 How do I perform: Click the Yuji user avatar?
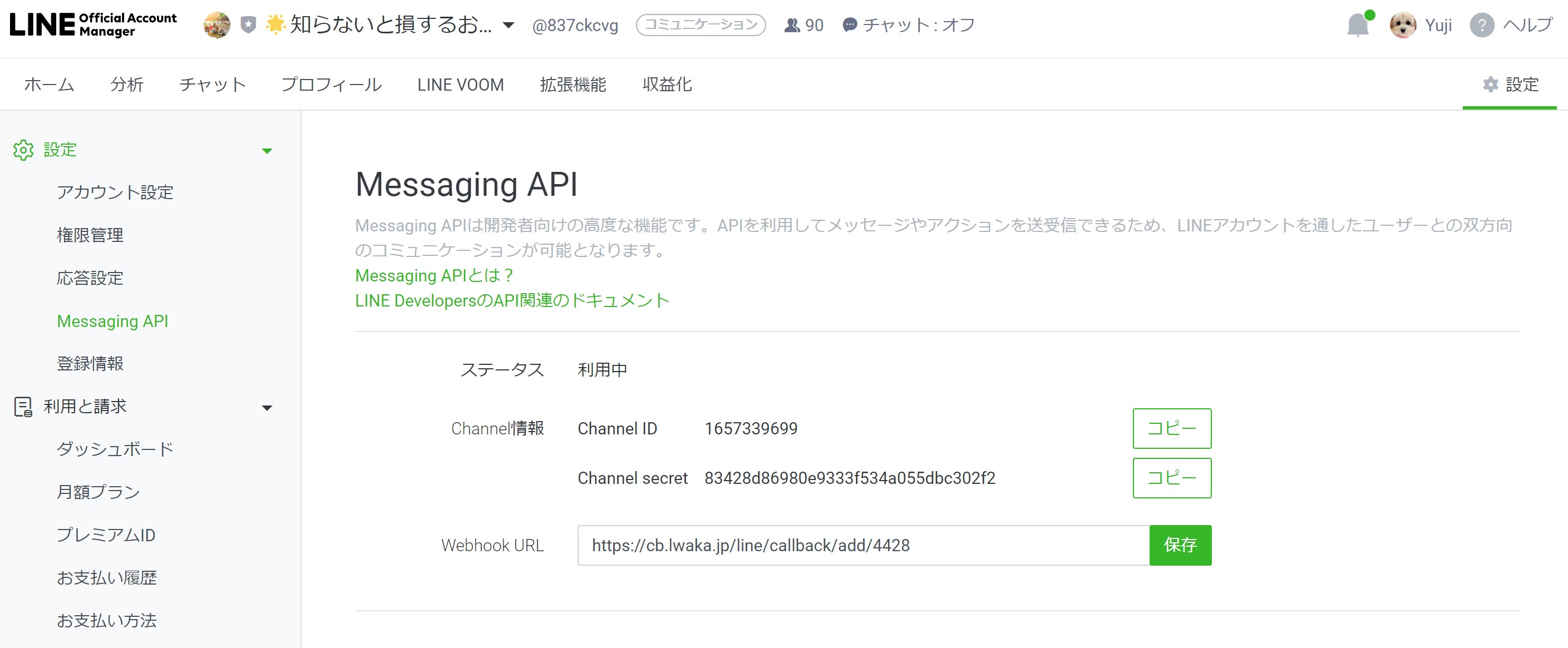coord(1403,25)
